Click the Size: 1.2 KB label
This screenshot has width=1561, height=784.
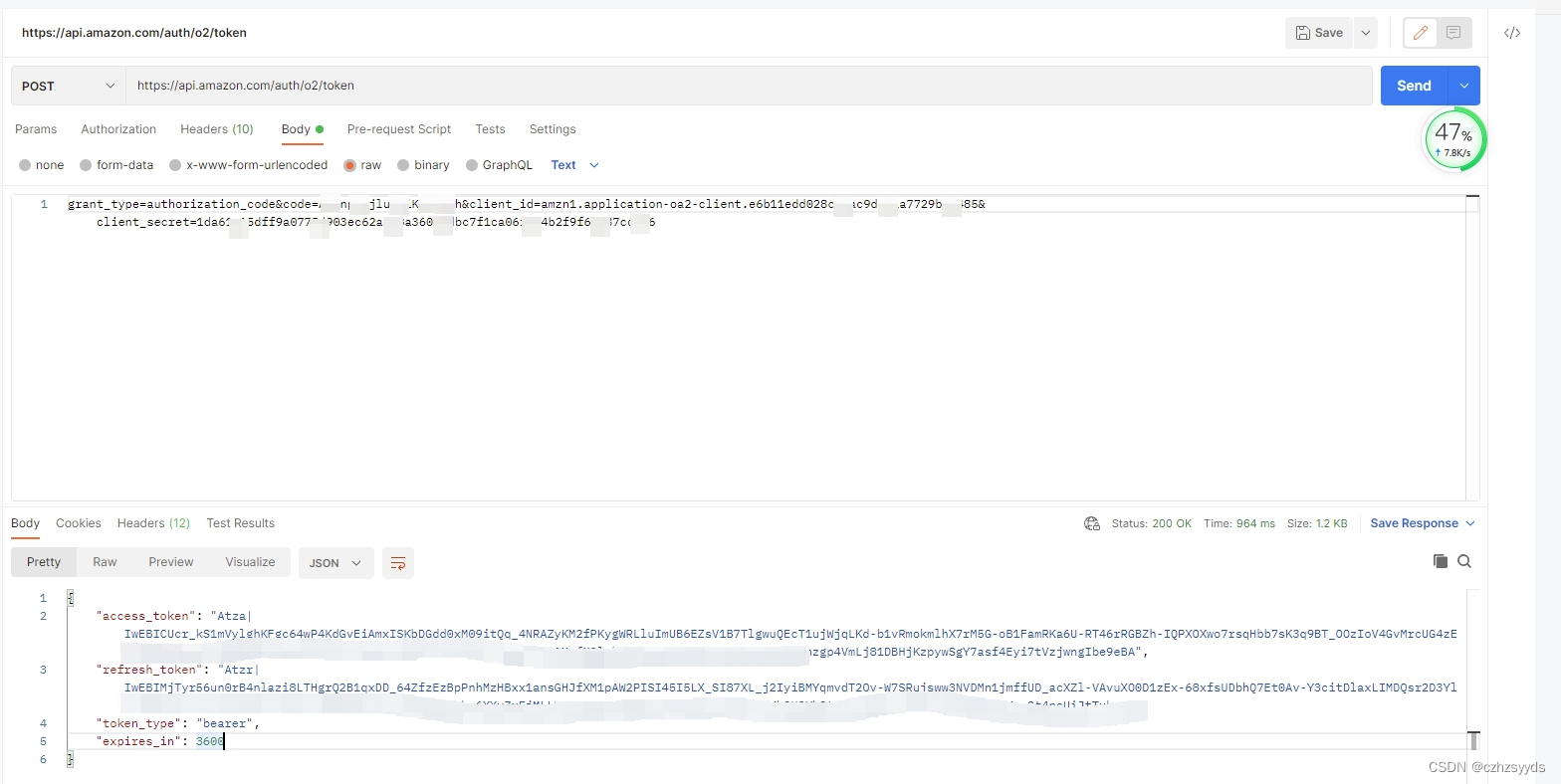(1317, 523)
